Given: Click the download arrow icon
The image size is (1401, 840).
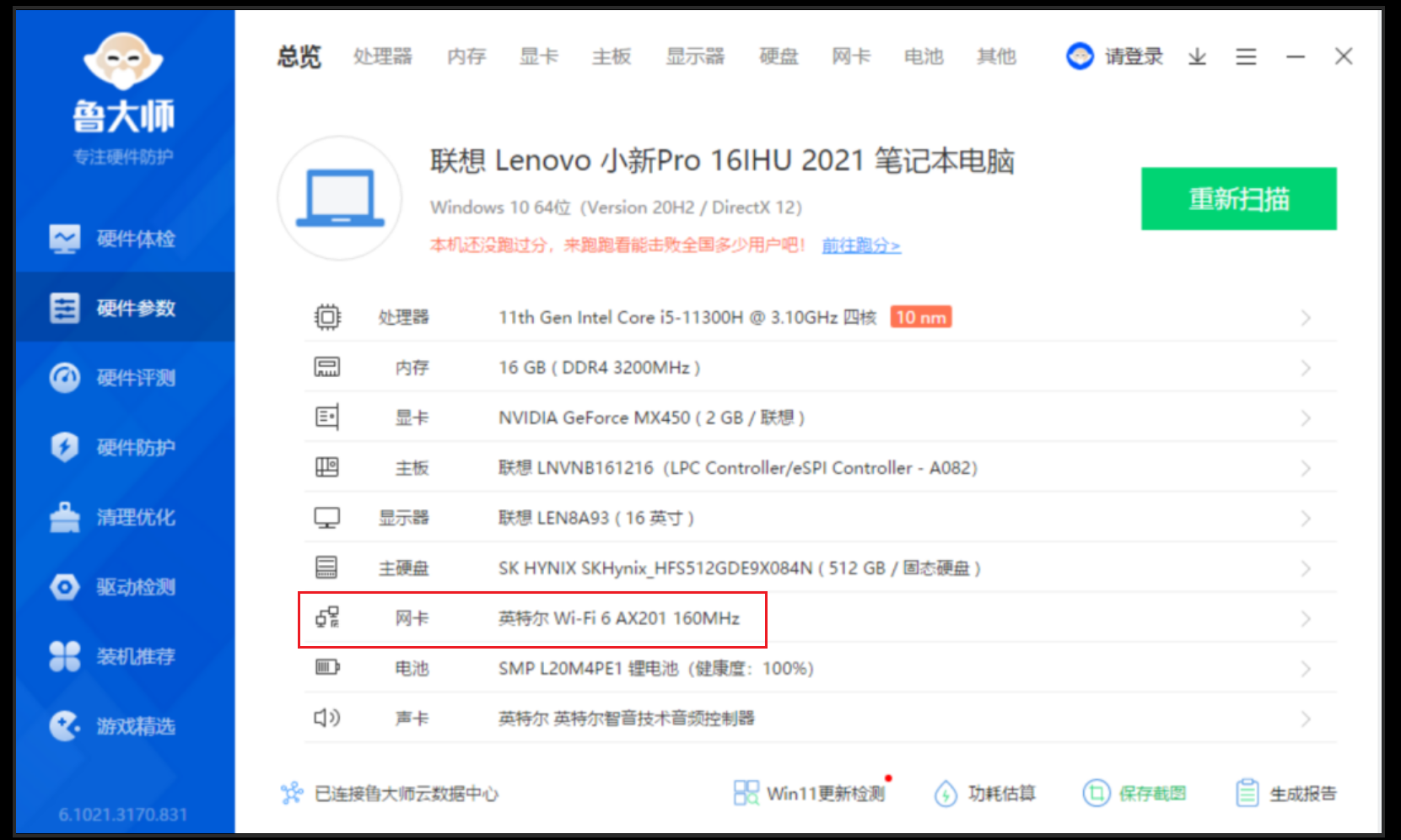Looking at the screenshot, I should [1197, 57].
